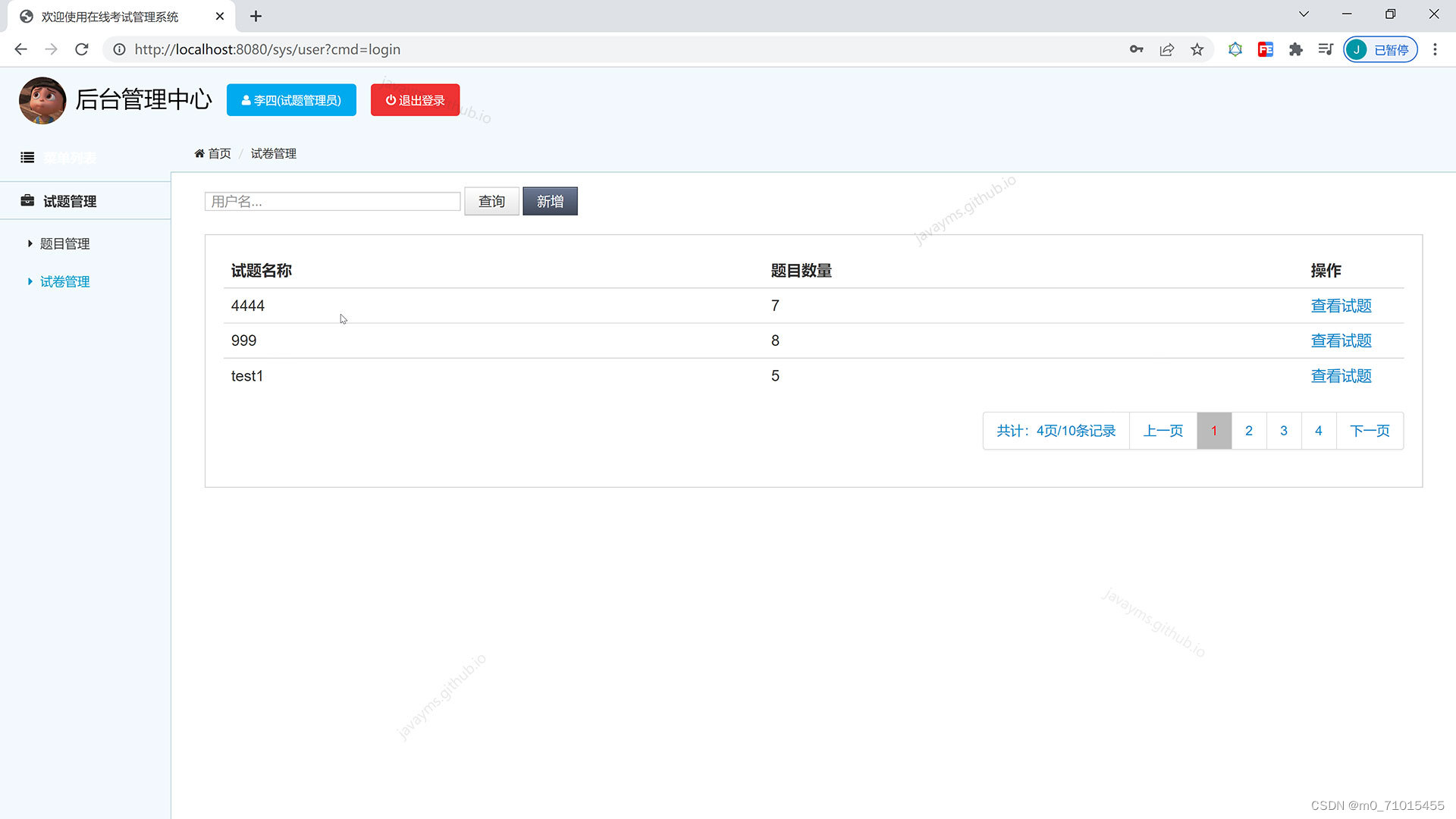Click the notifications bell icon
This screenshot has width=1456, height=819.
tap(1235, 49)
